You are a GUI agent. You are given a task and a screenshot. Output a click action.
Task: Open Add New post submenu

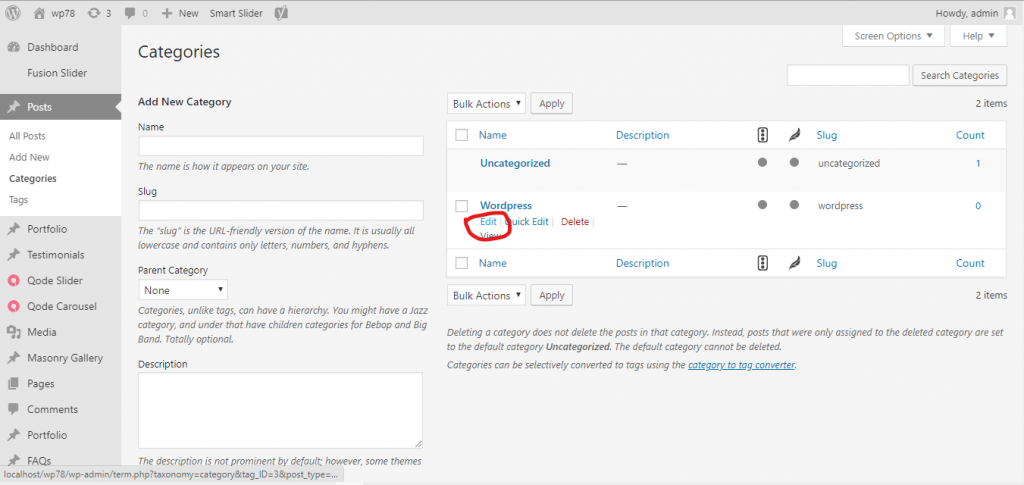pos(29,157)
